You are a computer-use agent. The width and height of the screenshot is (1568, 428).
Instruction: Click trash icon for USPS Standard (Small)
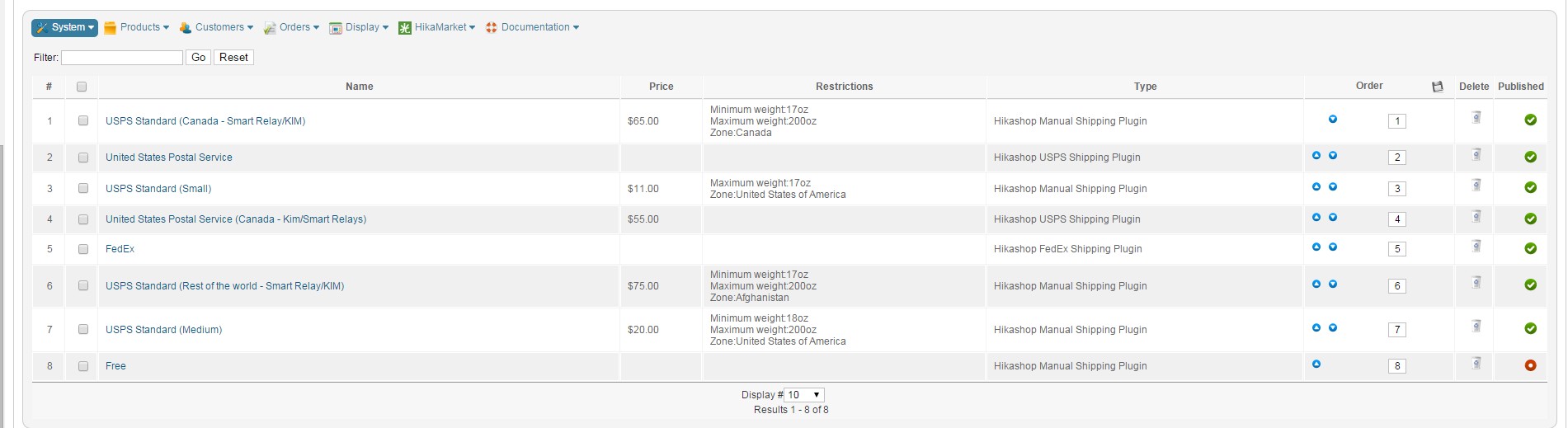click(1476, 186)
